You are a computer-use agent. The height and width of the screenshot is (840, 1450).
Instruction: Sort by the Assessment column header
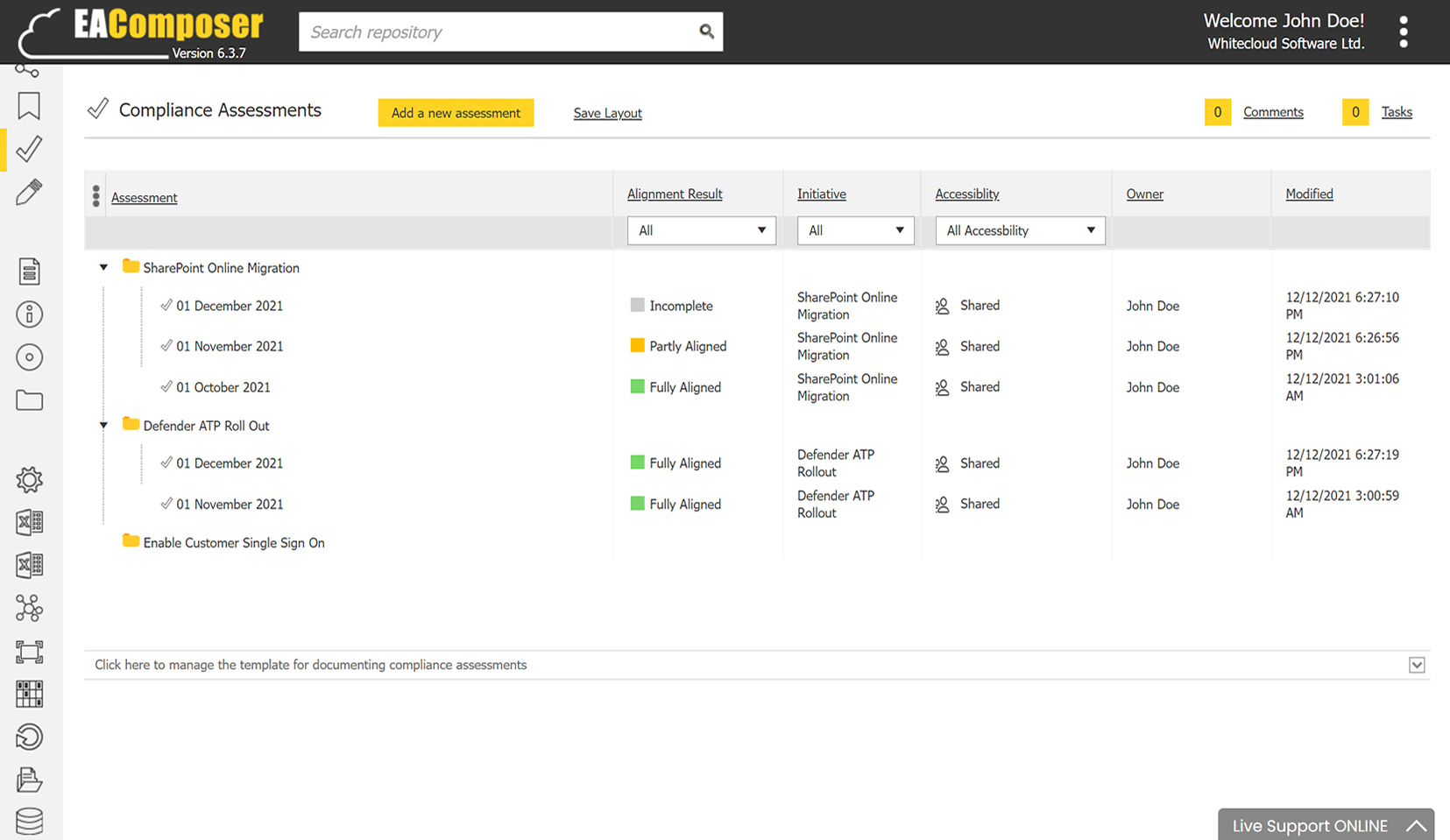tap(144, 198)
